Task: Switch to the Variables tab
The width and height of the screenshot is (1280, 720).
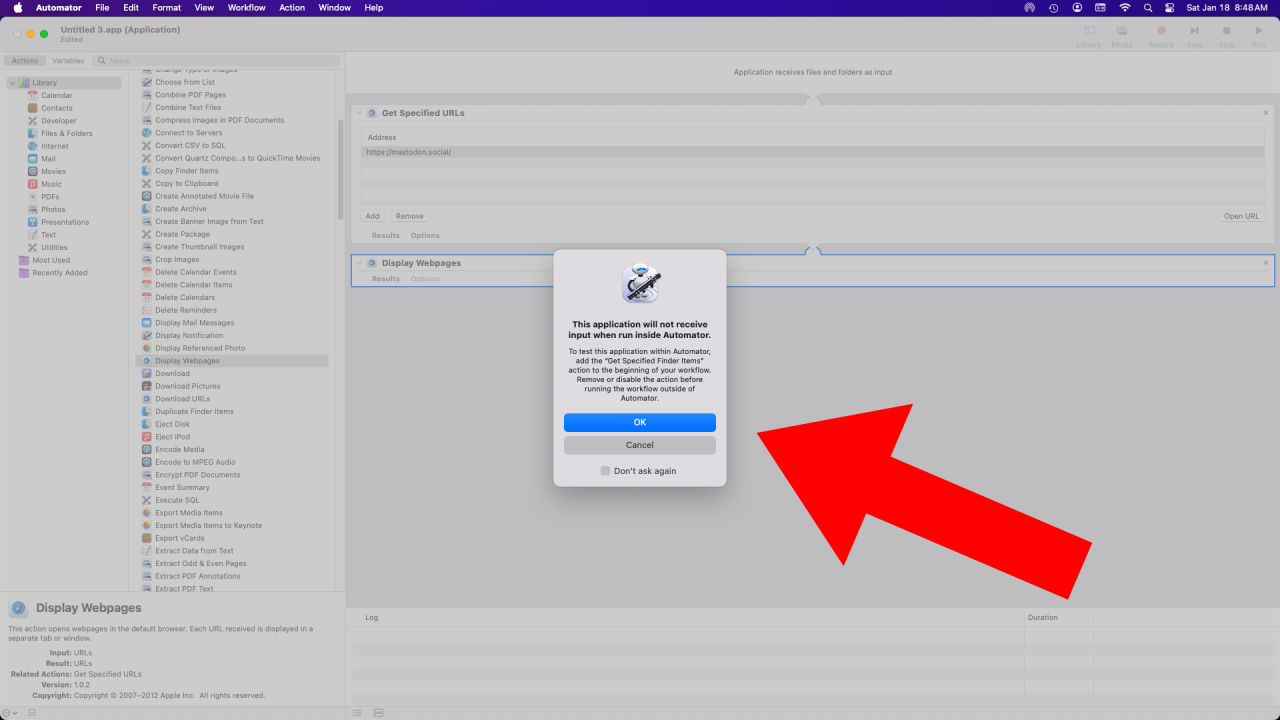Action: (x=67, y=60)
